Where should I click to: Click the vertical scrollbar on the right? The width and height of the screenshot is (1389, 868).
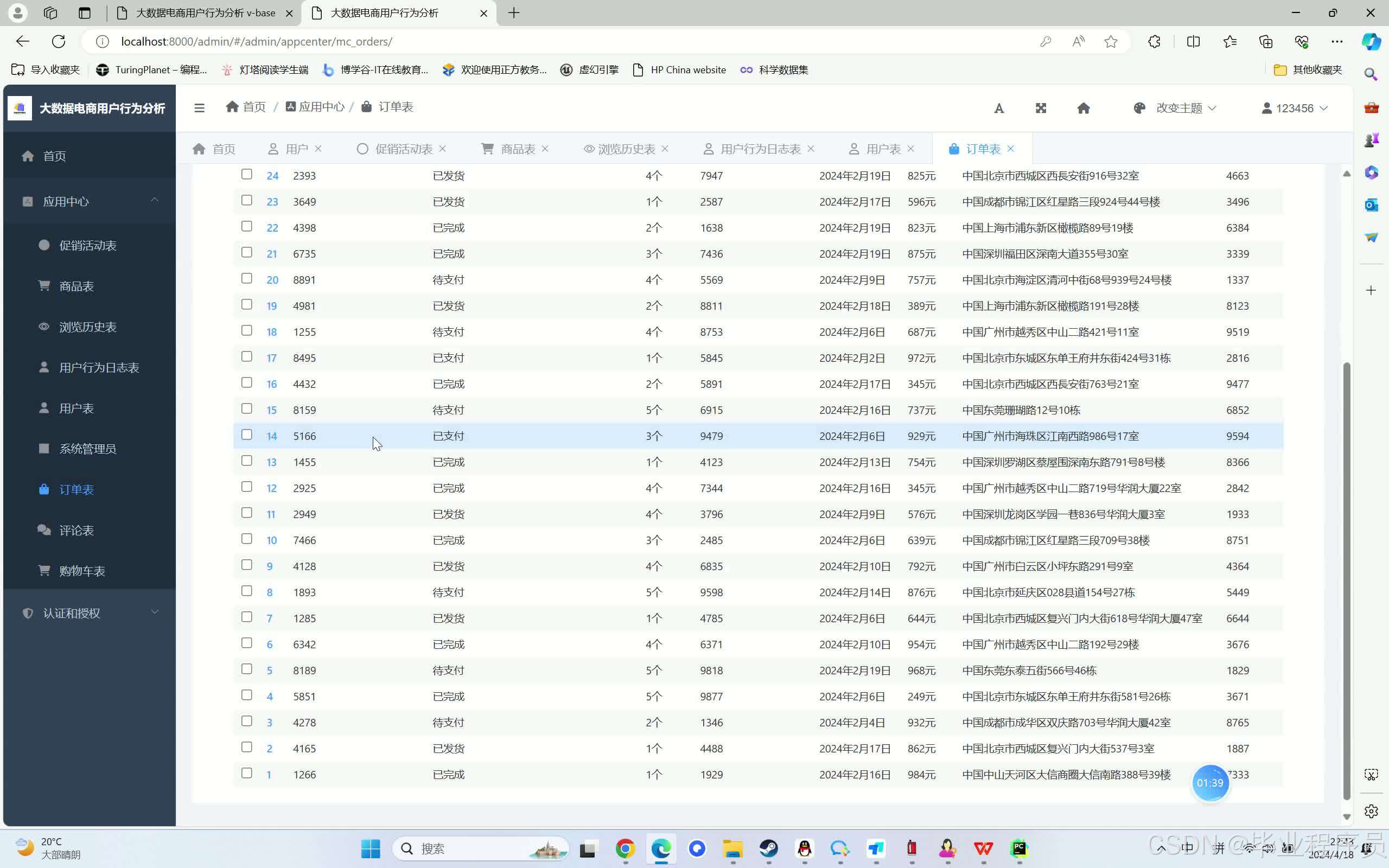point(1347,574)
